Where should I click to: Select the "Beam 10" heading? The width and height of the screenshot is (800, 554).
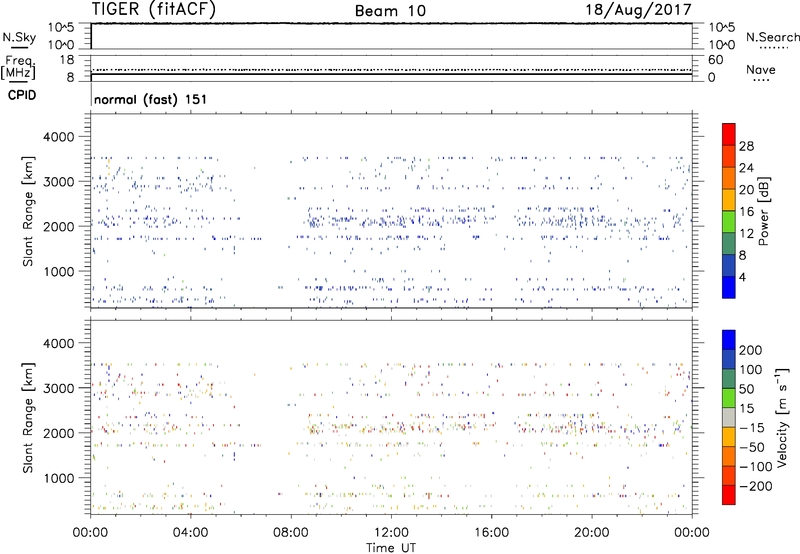point(390,11)
